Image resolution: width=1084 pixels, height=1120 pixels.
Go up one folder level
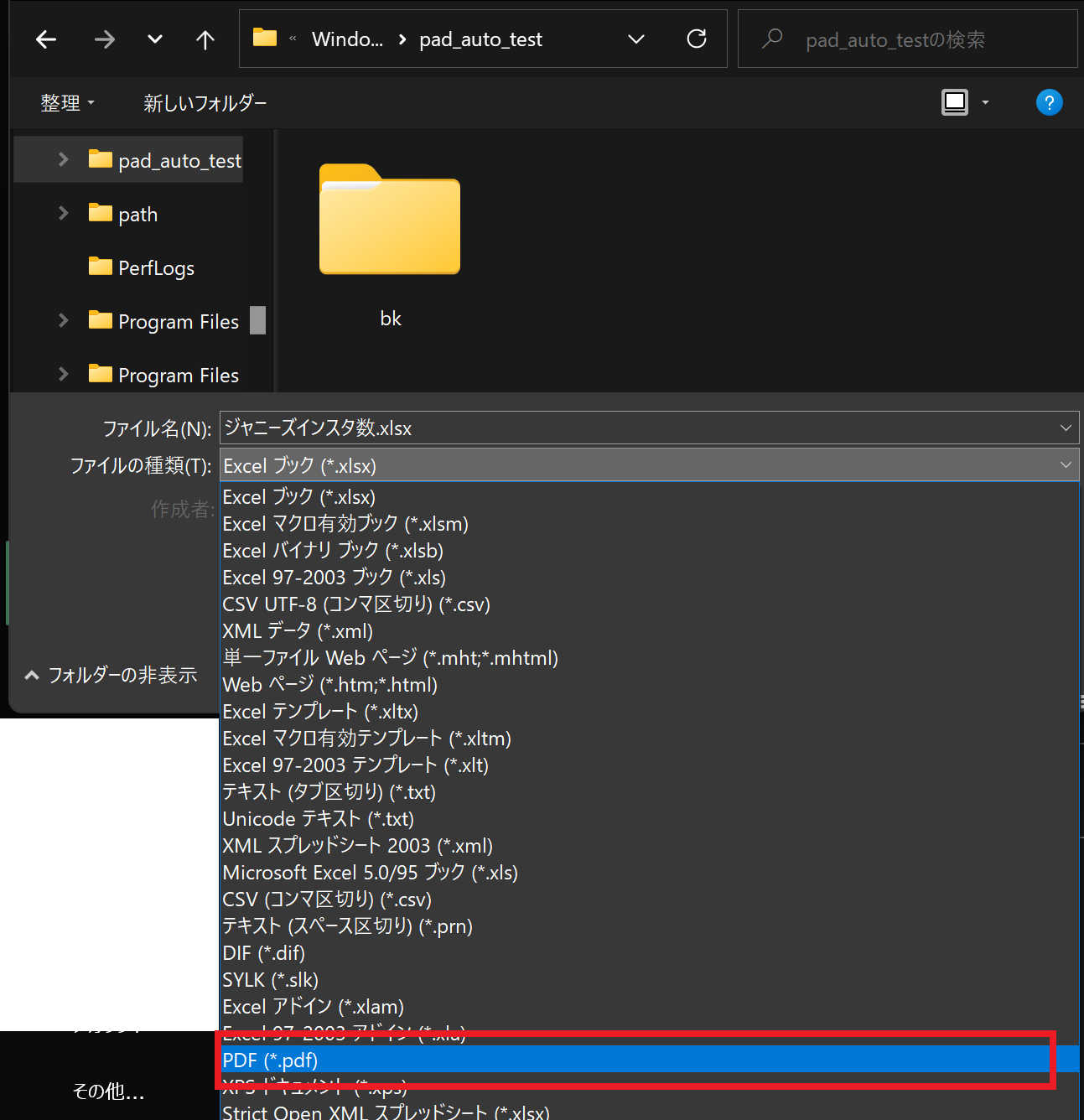(205, 39)
